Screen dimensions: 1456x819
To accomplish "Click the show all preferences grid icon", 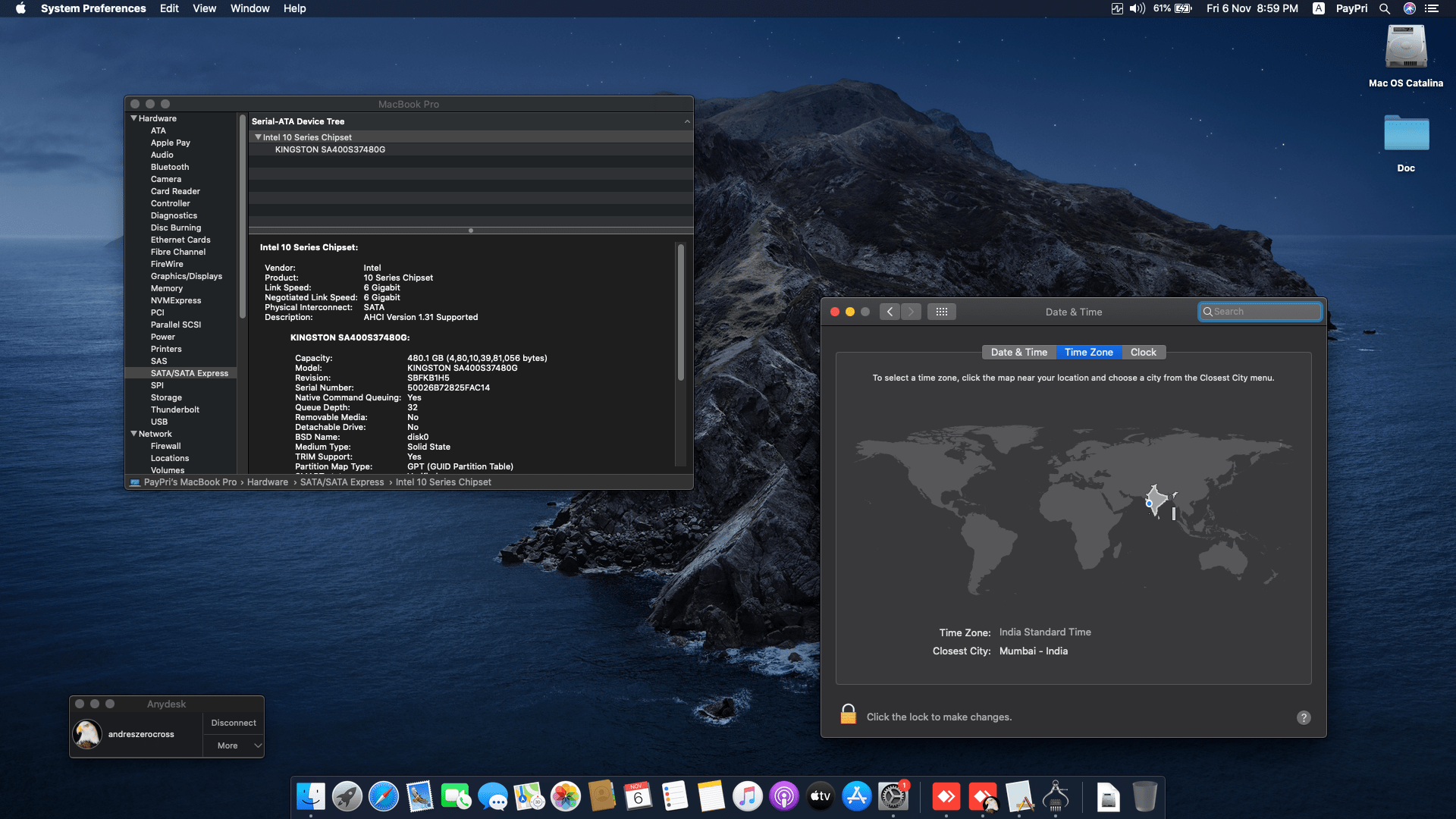I will [941, 312].
